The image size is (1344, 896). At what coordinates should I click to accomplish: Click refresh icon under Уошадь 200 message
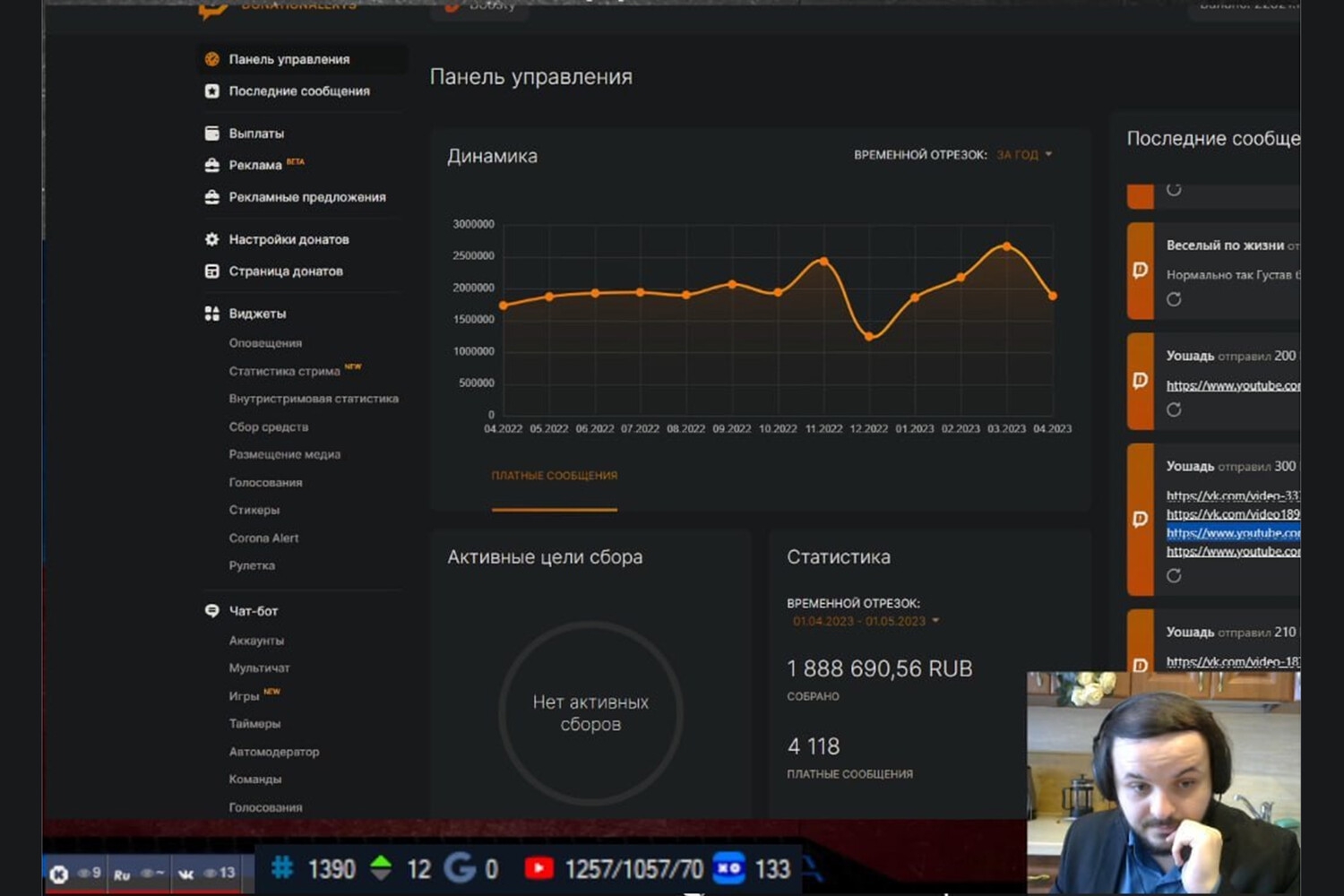[x=1174, y=409]
